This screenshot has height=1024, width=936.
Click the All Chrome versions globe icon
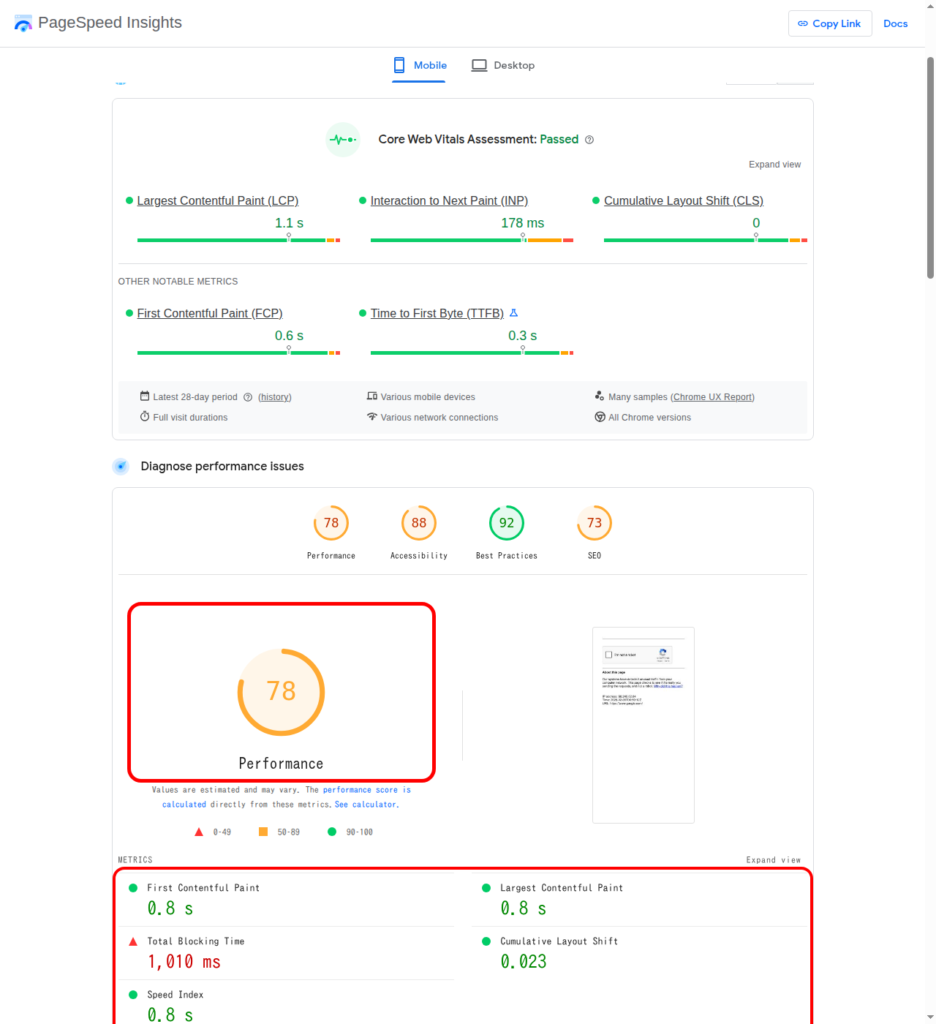[x=601, y=416]
